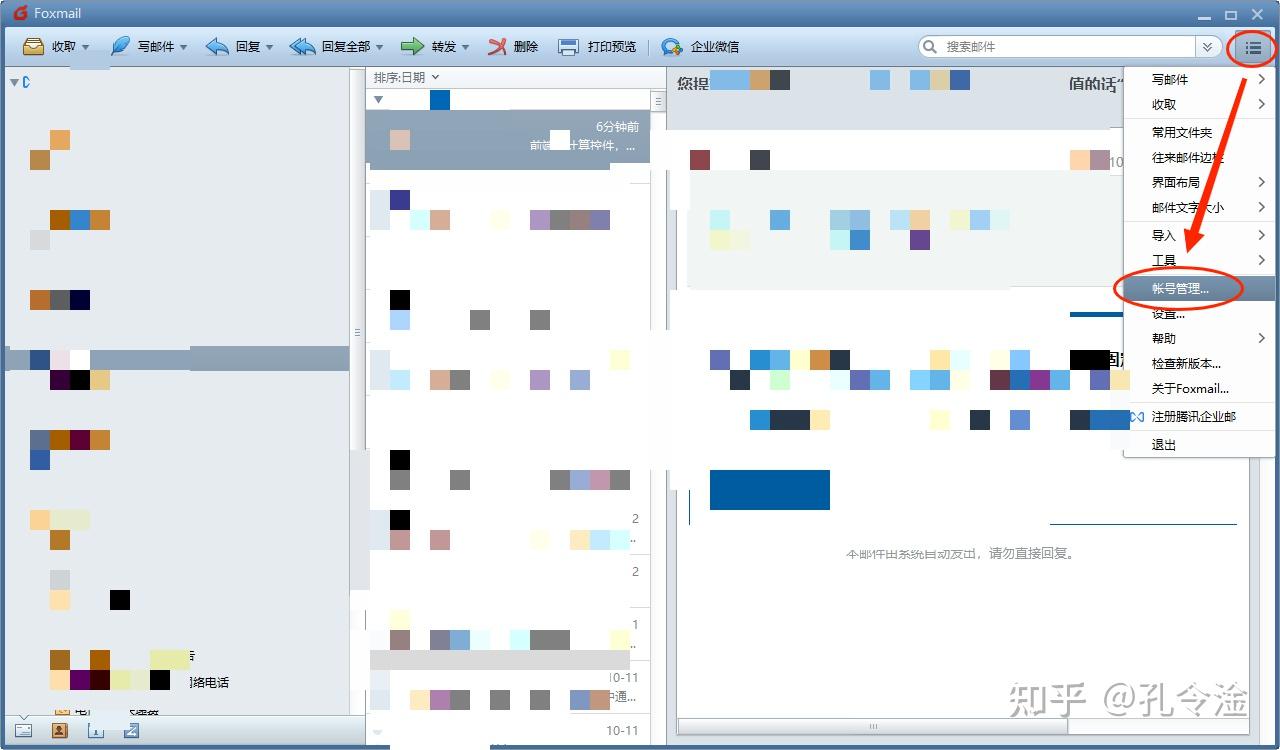This screenshot has width=1280, height=750.
Task: Open the 帮助 submenu
Action: [1199, 338]
